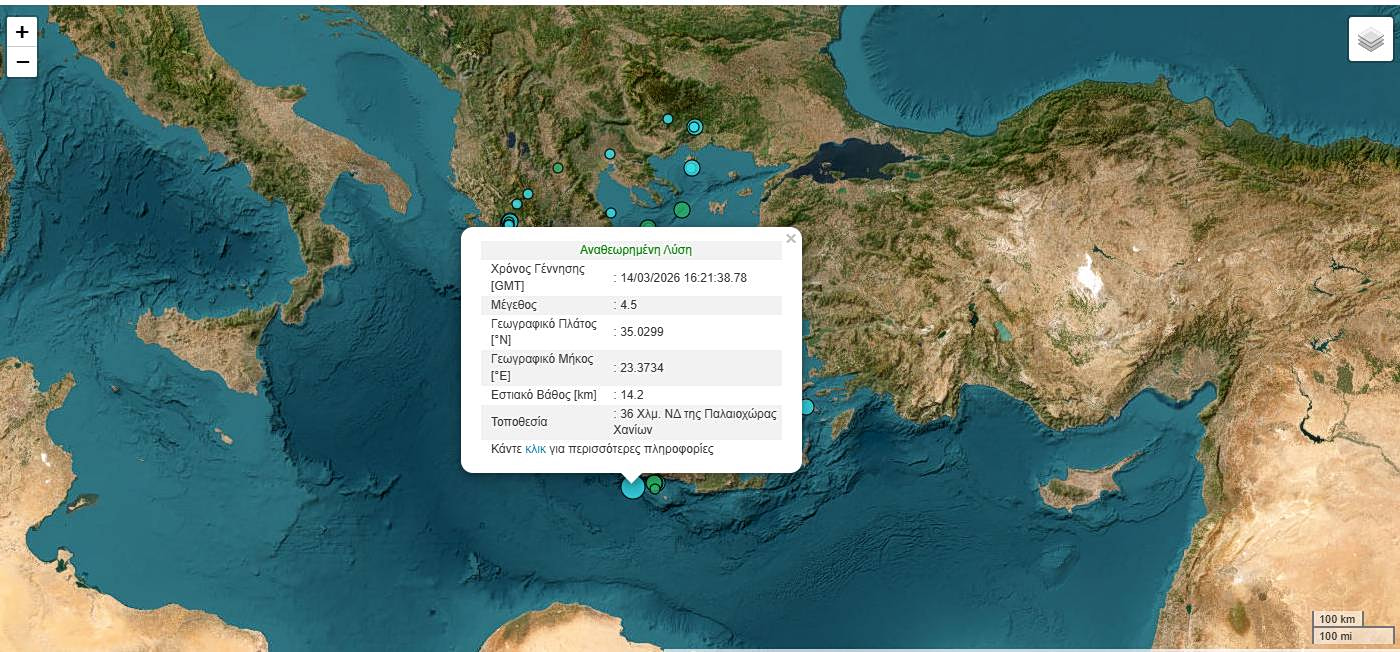This screenshot has height=652, width=1400.
Task: Click the zoom out minus button
Action: point(22,62)
